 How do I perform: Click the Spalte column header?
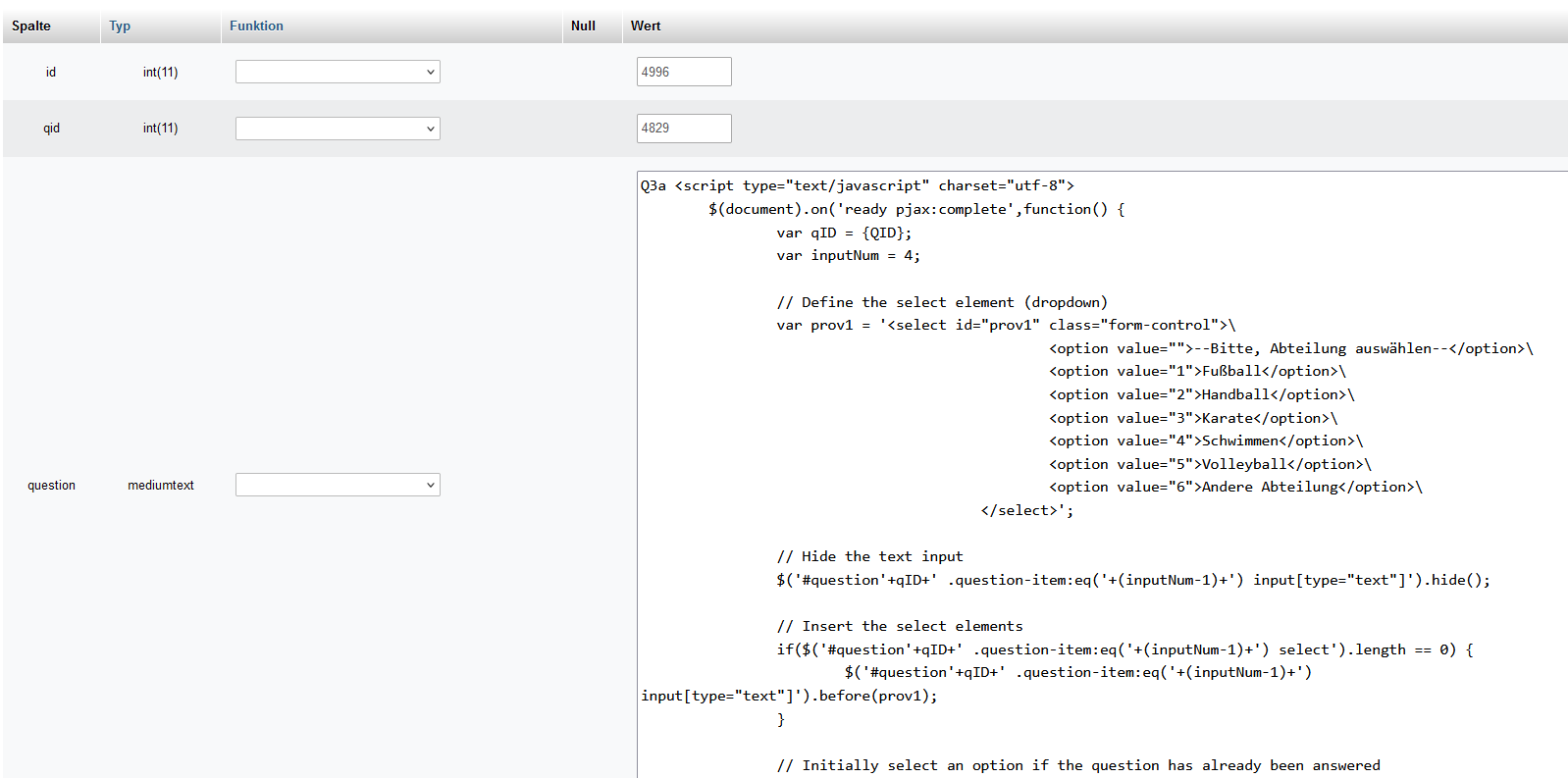click(x=31, y=26)
